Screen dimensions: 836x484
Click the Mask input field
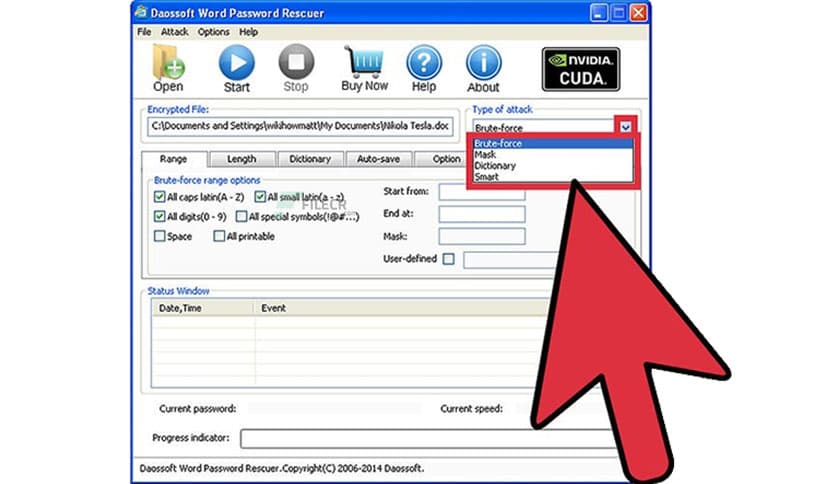482,236
